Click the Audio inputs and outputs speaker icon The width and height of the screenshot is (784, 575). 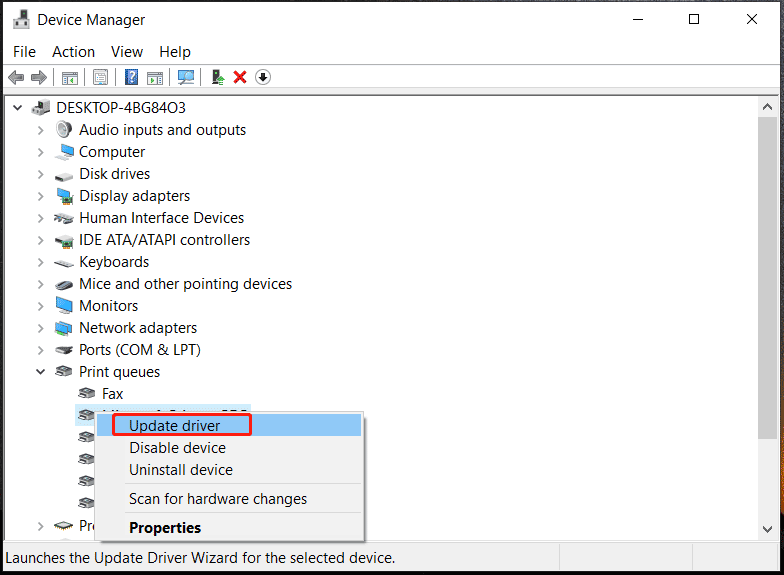click(64, 130)
